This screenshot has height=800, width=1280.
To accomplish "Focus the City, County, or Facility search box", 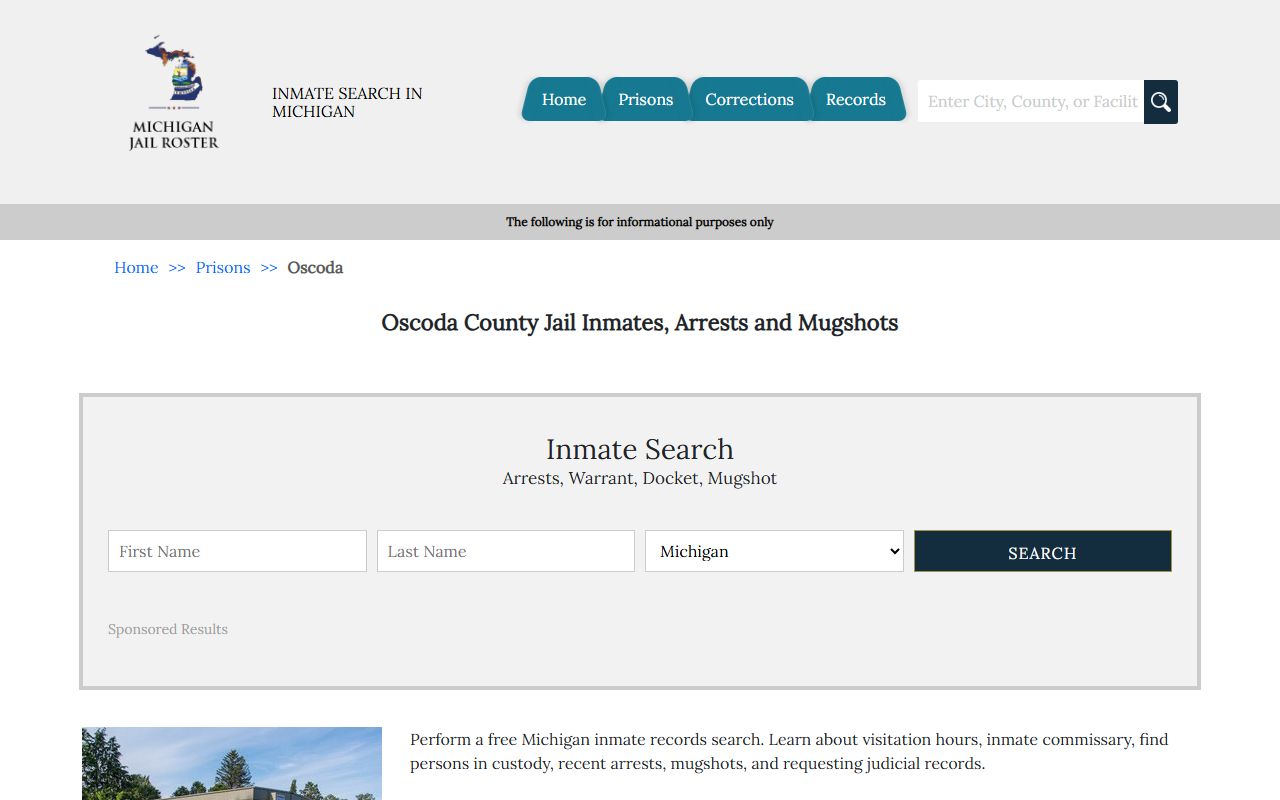I will tap(1031, 102).
